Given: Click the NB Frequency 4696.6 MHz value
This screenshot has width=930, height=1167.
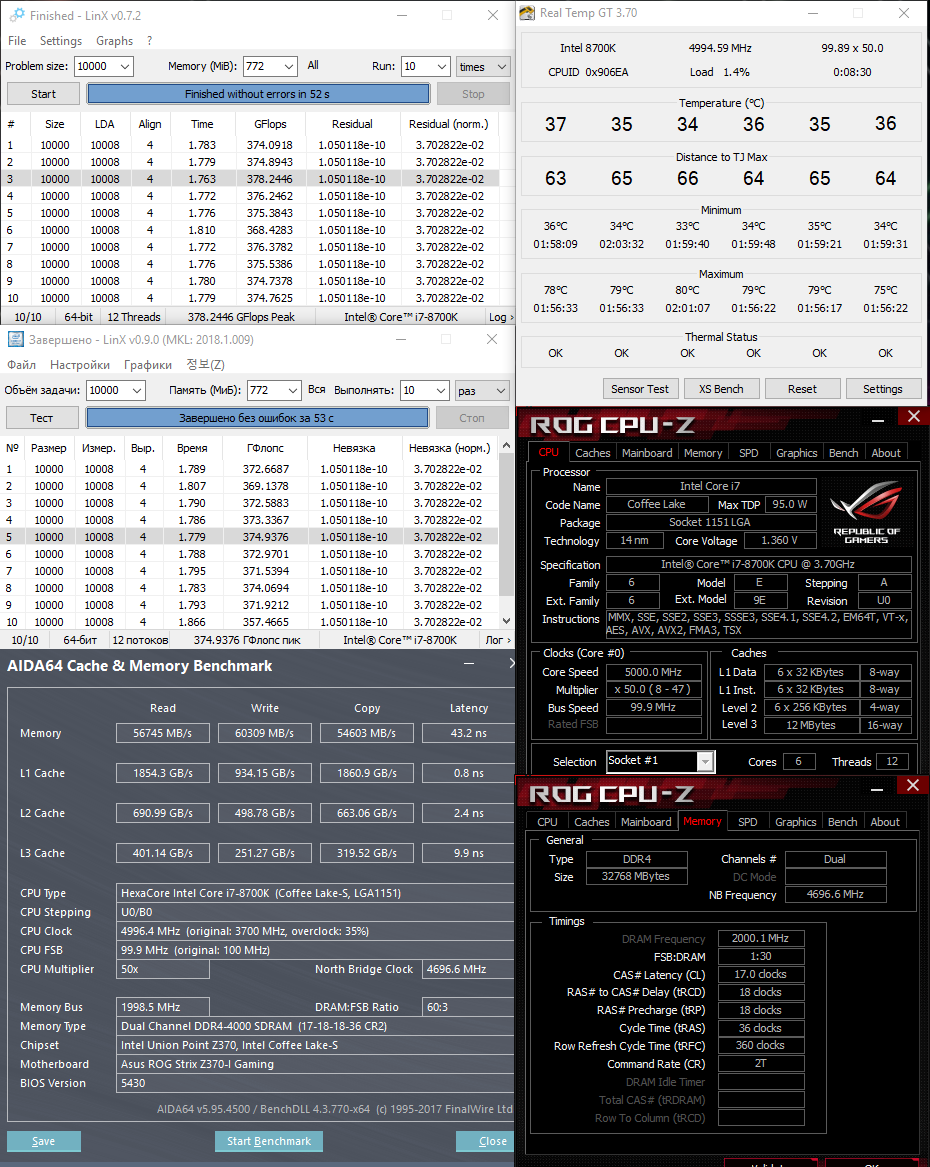Looking at the screenshot, I should tap(835, 894).
